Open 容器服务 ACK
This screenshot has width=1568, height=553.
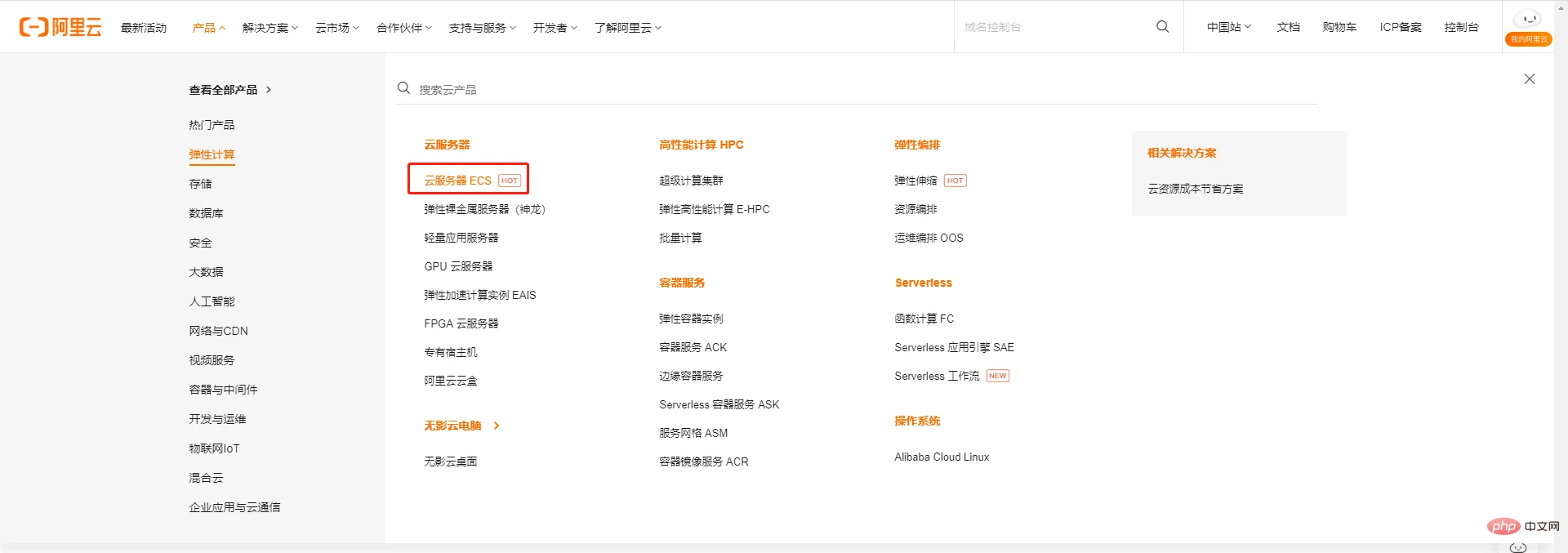(x=693, y=347)
